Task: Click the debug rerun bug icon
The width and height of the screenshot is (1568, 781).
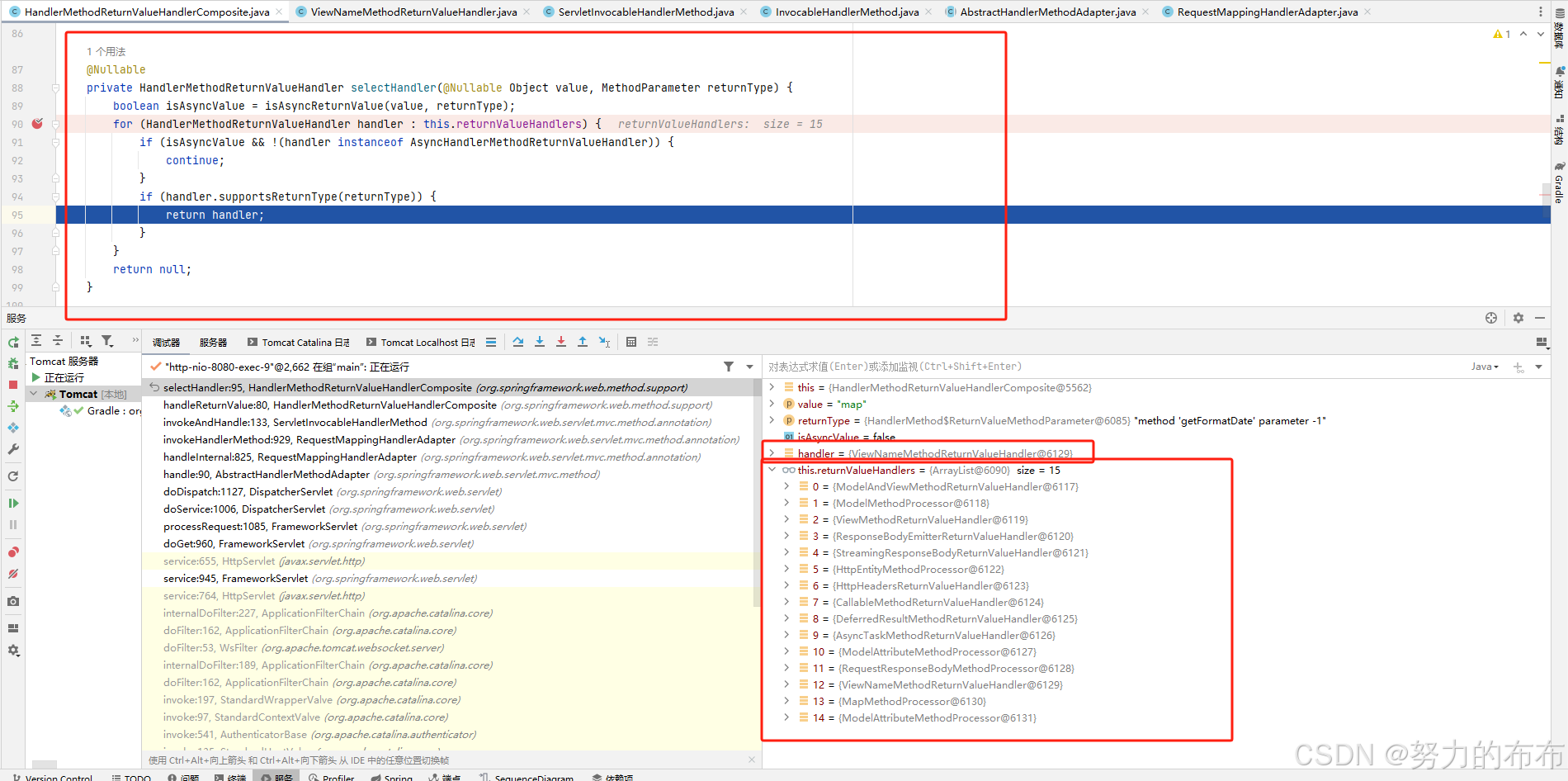Action: (13, 363)
